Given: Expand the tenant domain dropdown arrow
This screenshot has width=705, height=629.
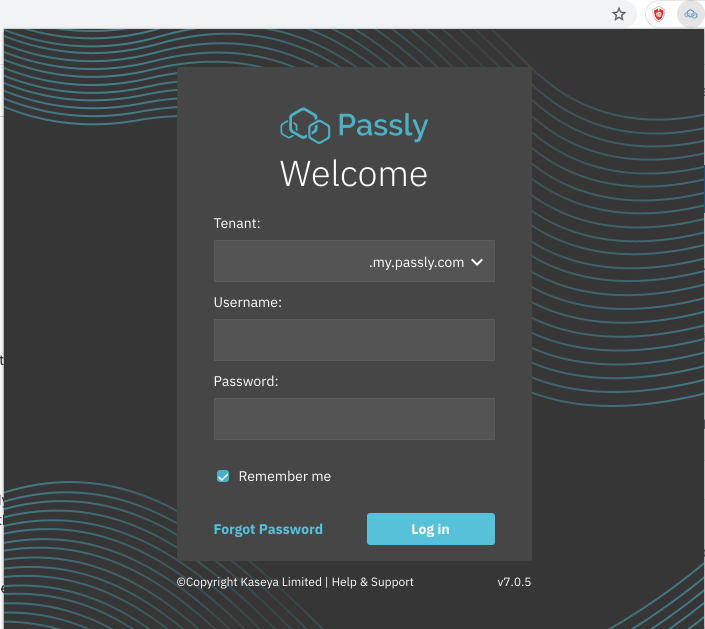Looking at the screenshot, I should coord(477,262).
